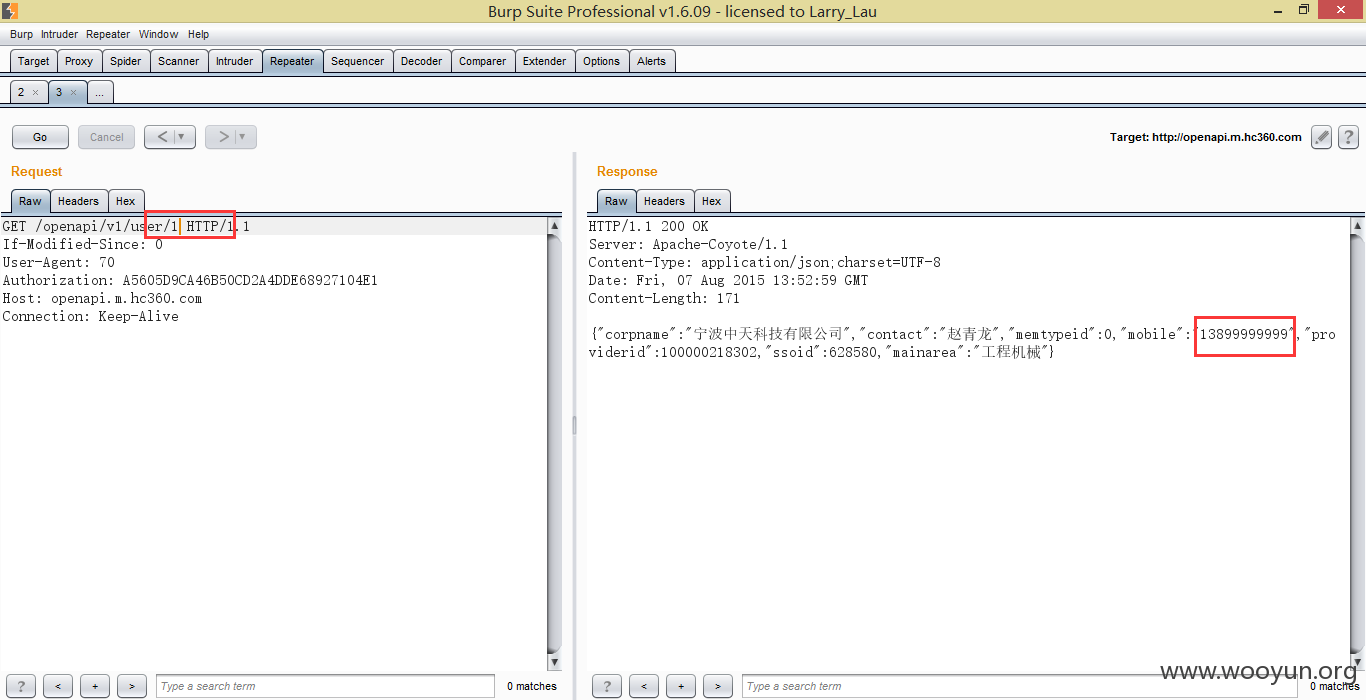1366x700 pixels.
Task: Click the If-Modified-Since: 0 line
Action: (x=82, y=244)
